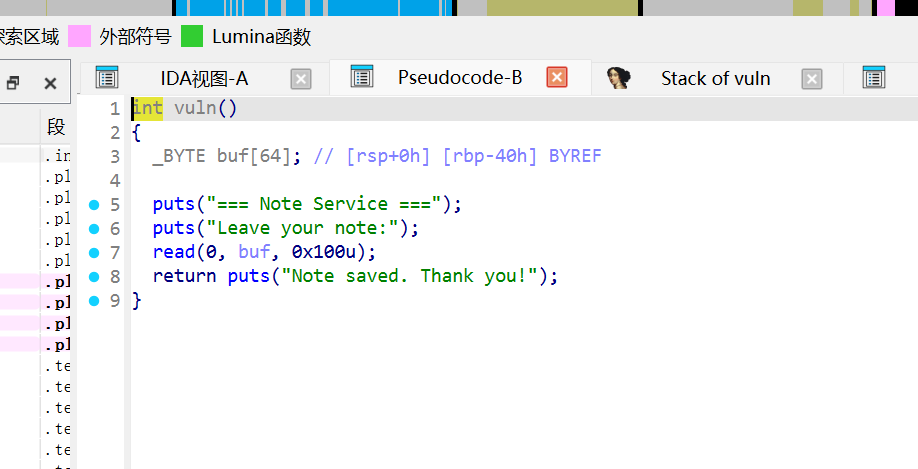Click the "Note saved. Thank you!" string
Viewport: 918px width, 469px height.
(409, 276)
